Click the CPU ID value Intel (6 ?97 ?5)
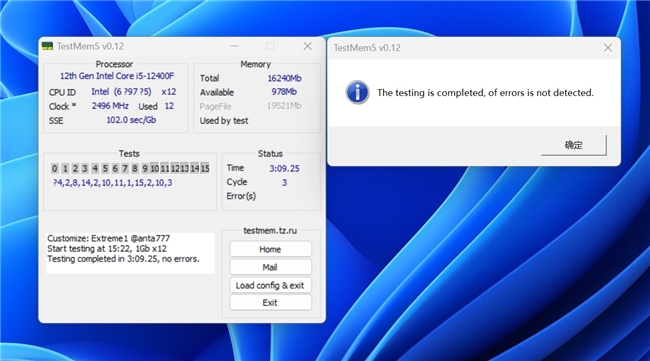 pyautogui.click(x=121, y=92)
